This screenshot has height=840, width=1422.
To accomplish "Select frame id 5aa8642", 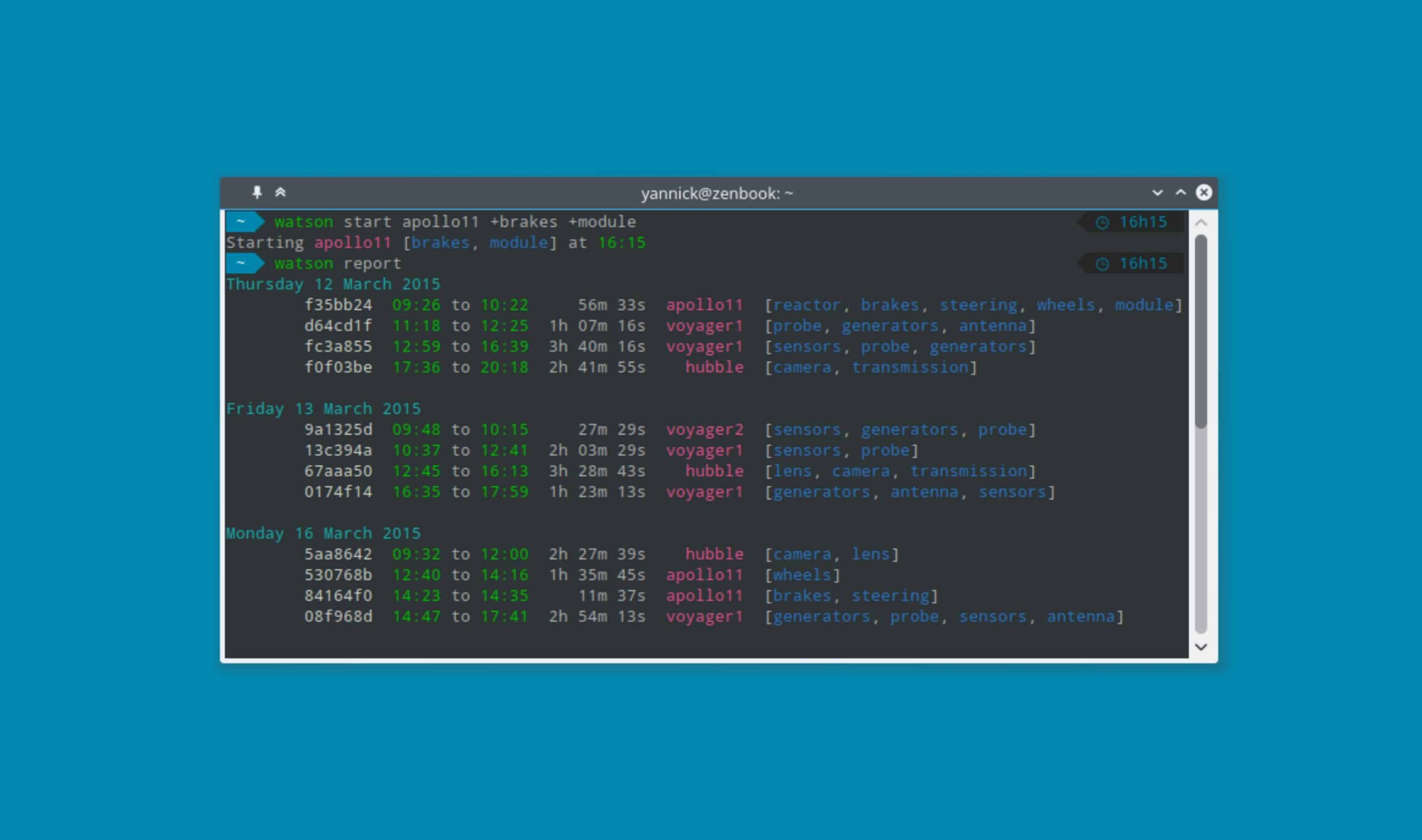I will (x=338, y=554).
